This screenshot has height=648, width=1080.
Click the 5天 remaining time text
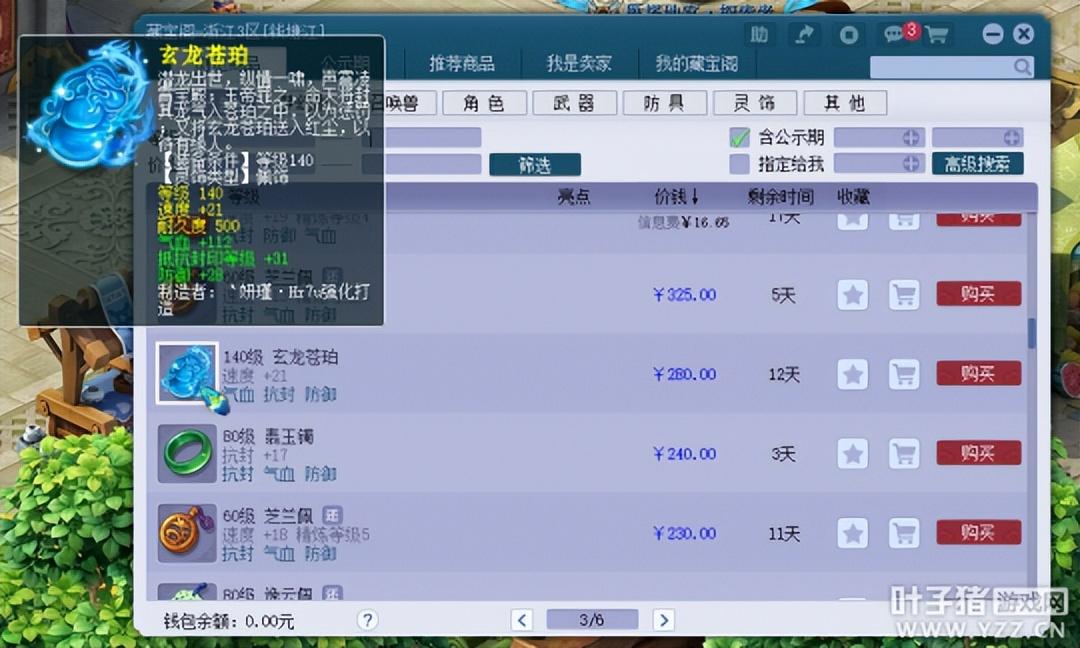tap(784, 295)
